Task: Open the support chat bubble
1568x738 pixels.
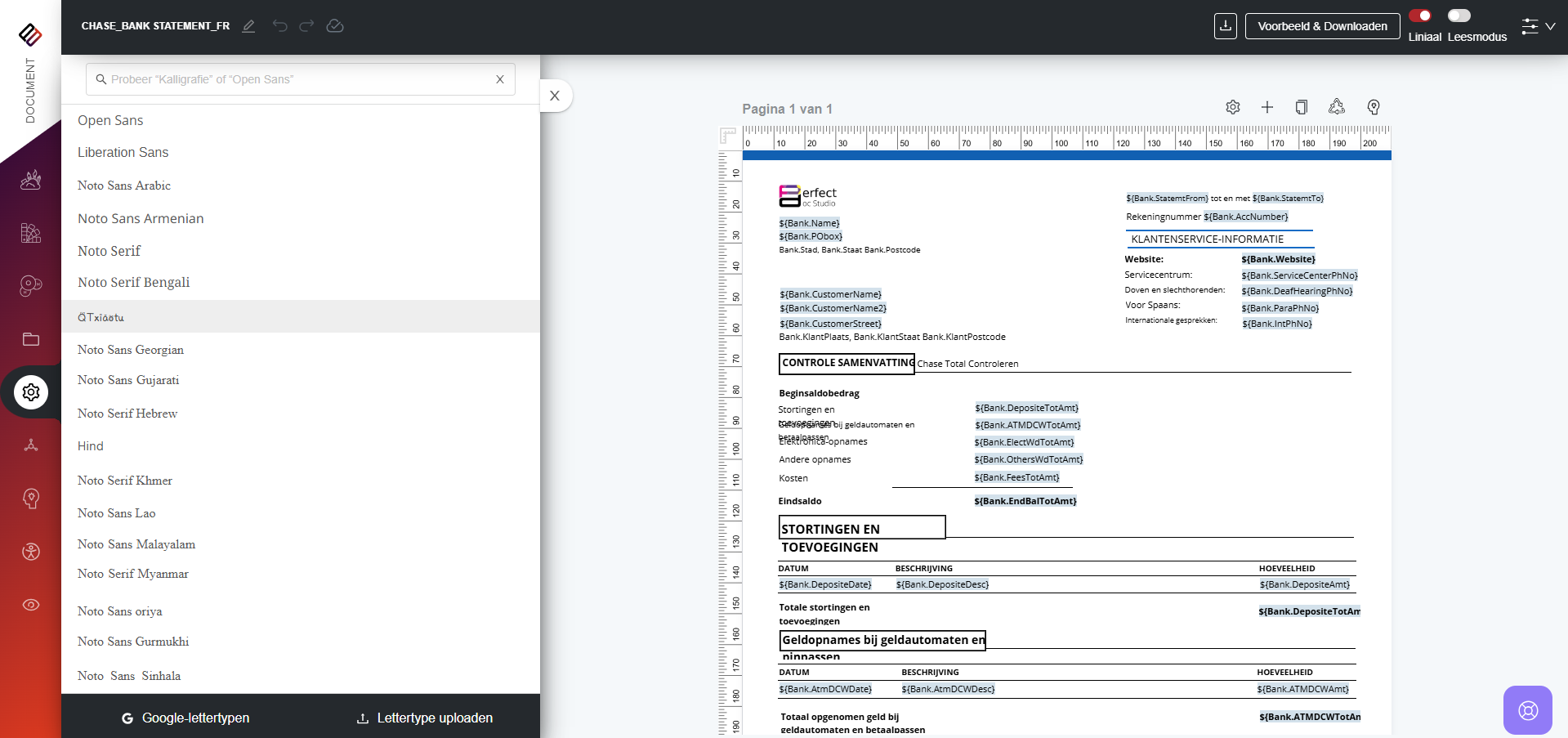Action: coord(1527,709)
